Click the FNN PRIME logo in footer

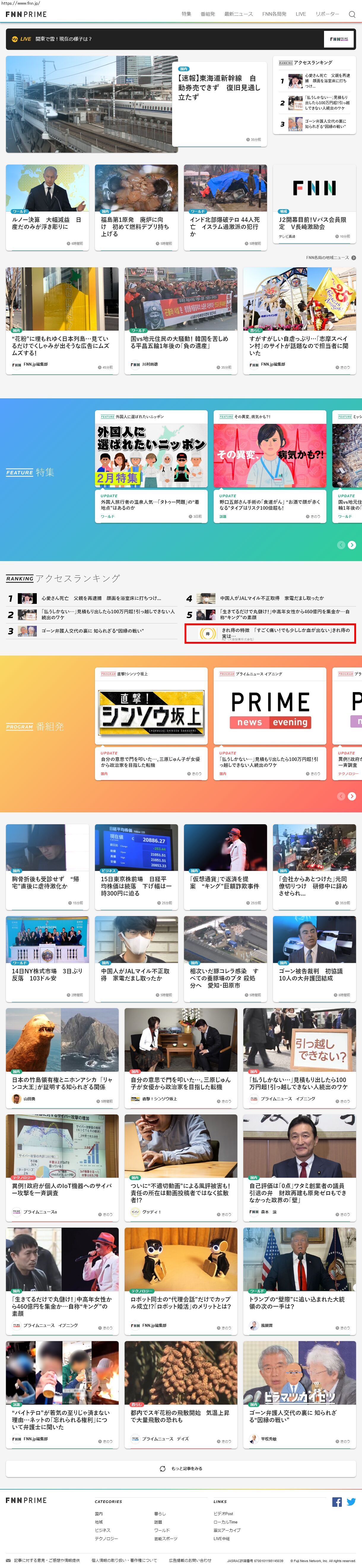coord(26,1501)
